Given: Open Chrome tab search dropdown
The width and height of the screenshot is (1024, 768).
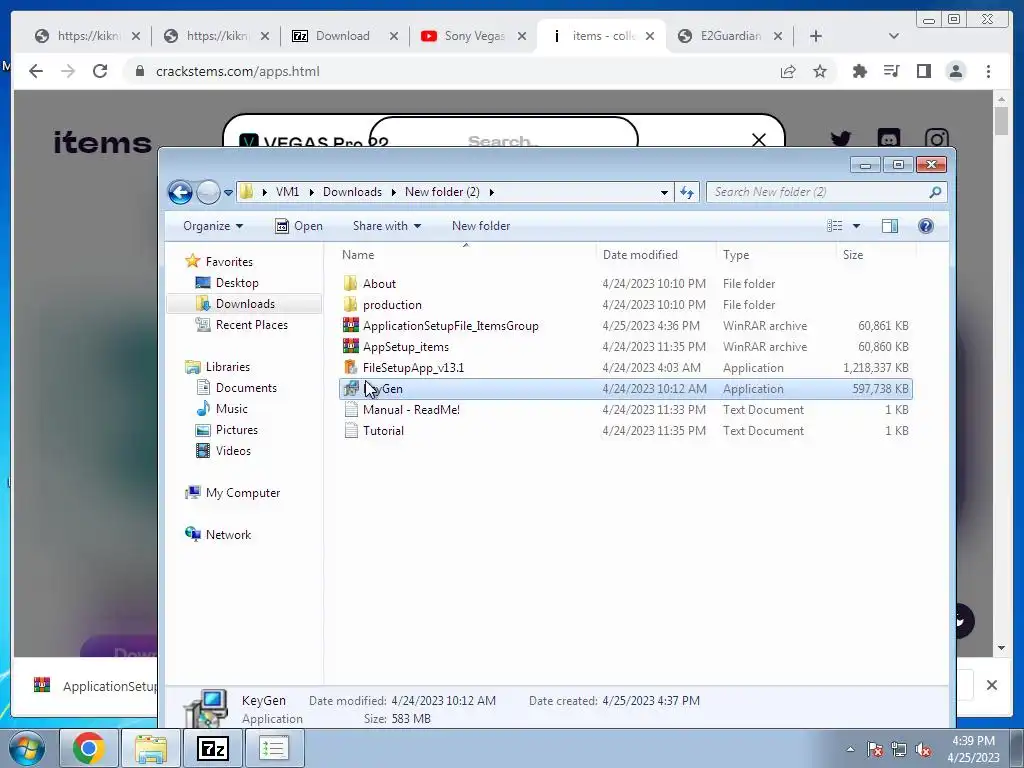Looking at the screenshot, I should click(893, 36).
